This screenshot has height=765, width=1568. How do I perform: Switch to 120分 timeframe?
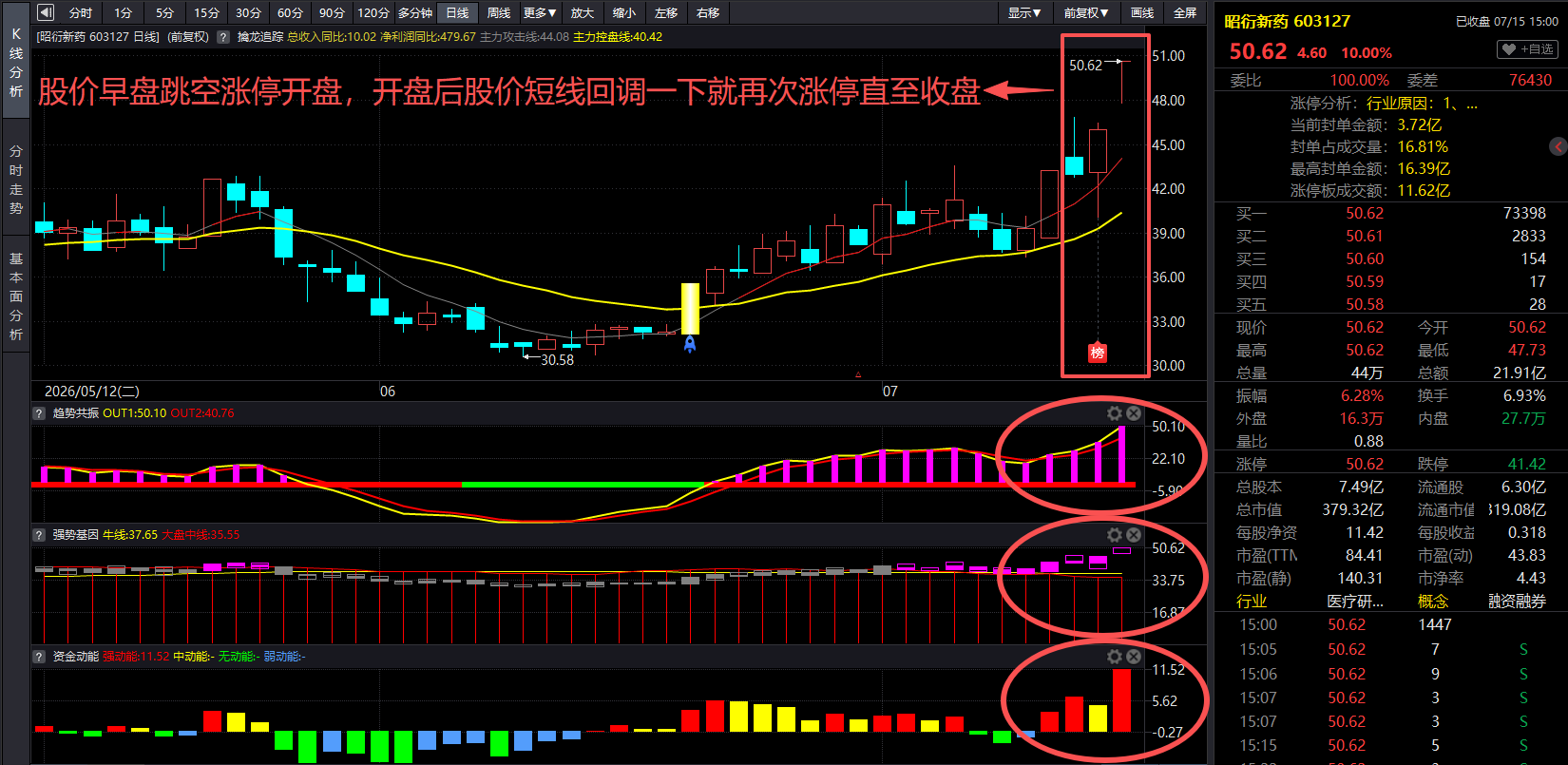coord(373,12)
